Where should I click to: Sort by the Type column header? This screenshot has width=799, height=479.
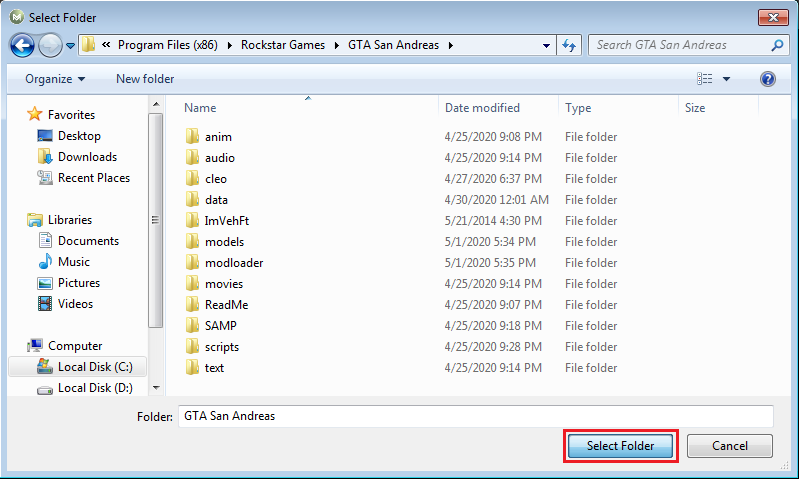(578, 108)
